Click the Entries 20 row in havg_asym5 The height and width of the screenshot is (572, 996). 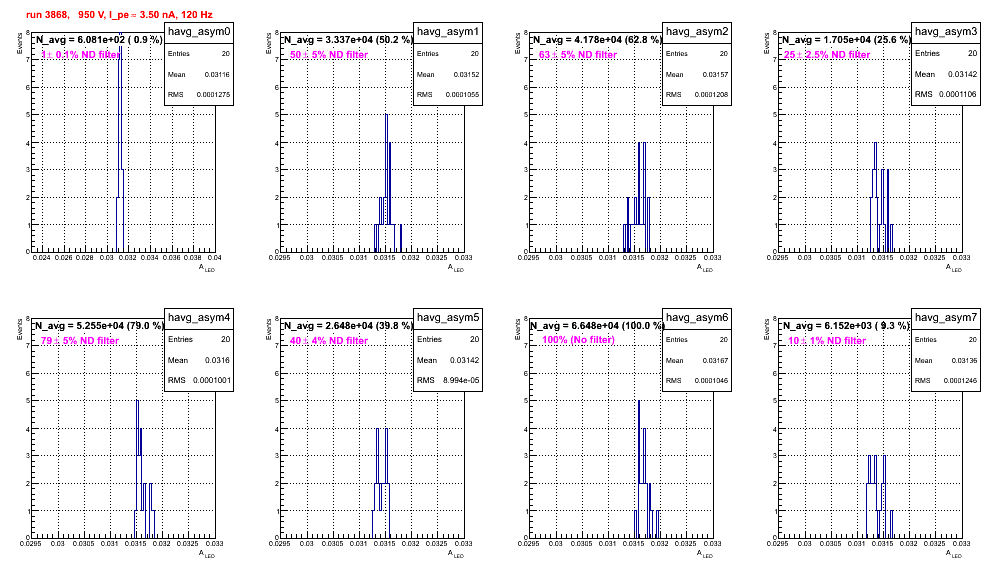tap(448, 339)
